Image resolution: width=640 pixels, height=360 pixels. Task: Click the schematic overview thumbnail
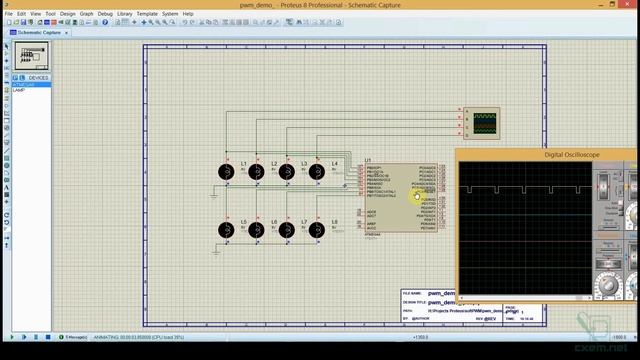pyautogui.click(x=31, y=56)
